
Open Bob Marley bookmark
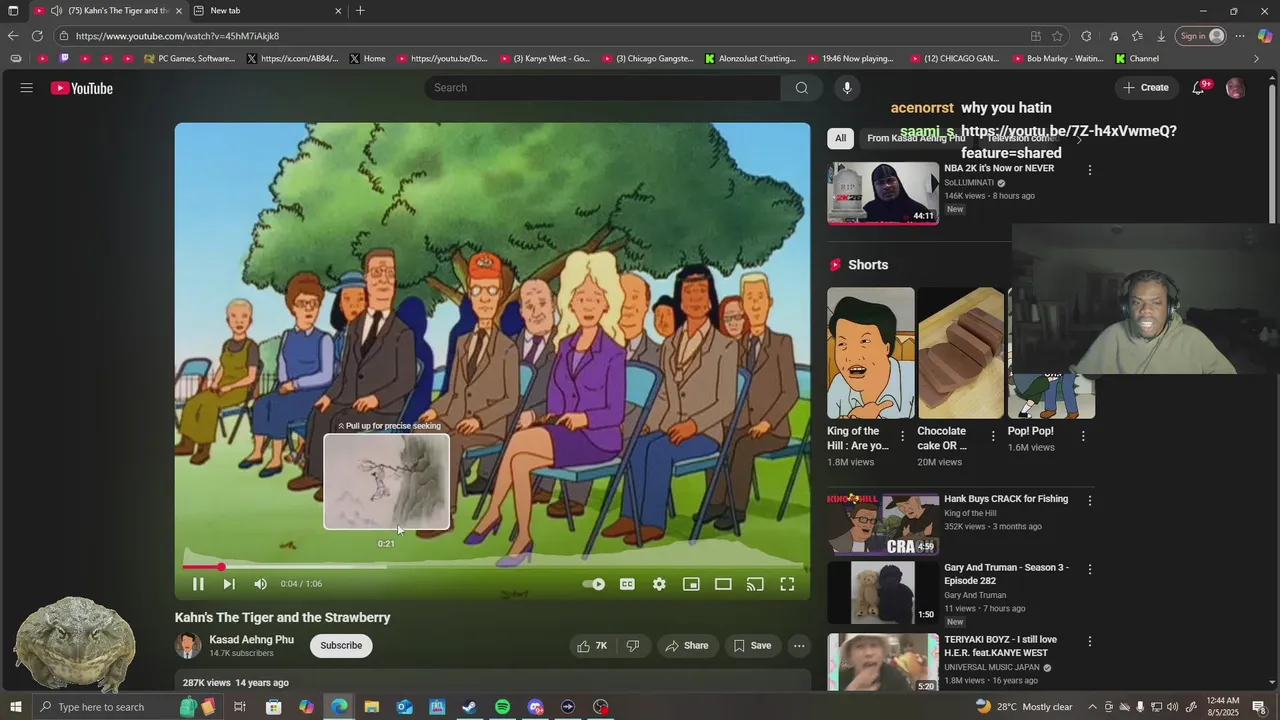pos(1058,59)
